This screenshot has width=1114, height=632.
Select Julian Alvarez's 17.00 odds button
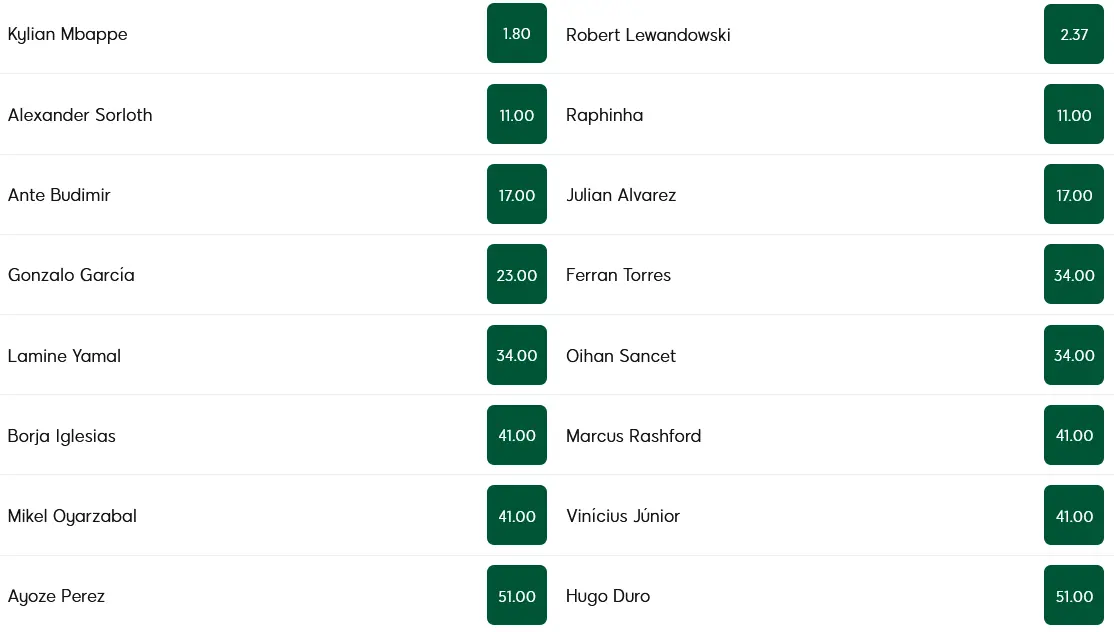tap(1073, 195)
